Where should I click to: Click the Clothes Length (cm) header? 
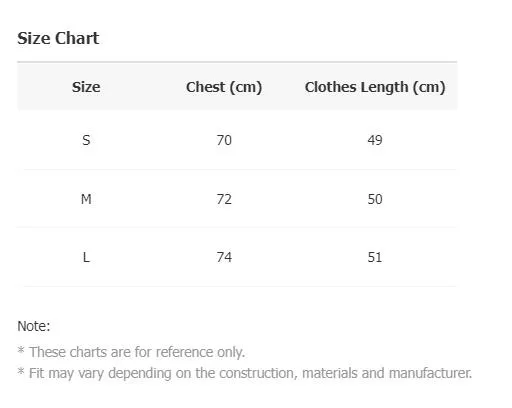[x=375, y=87]
